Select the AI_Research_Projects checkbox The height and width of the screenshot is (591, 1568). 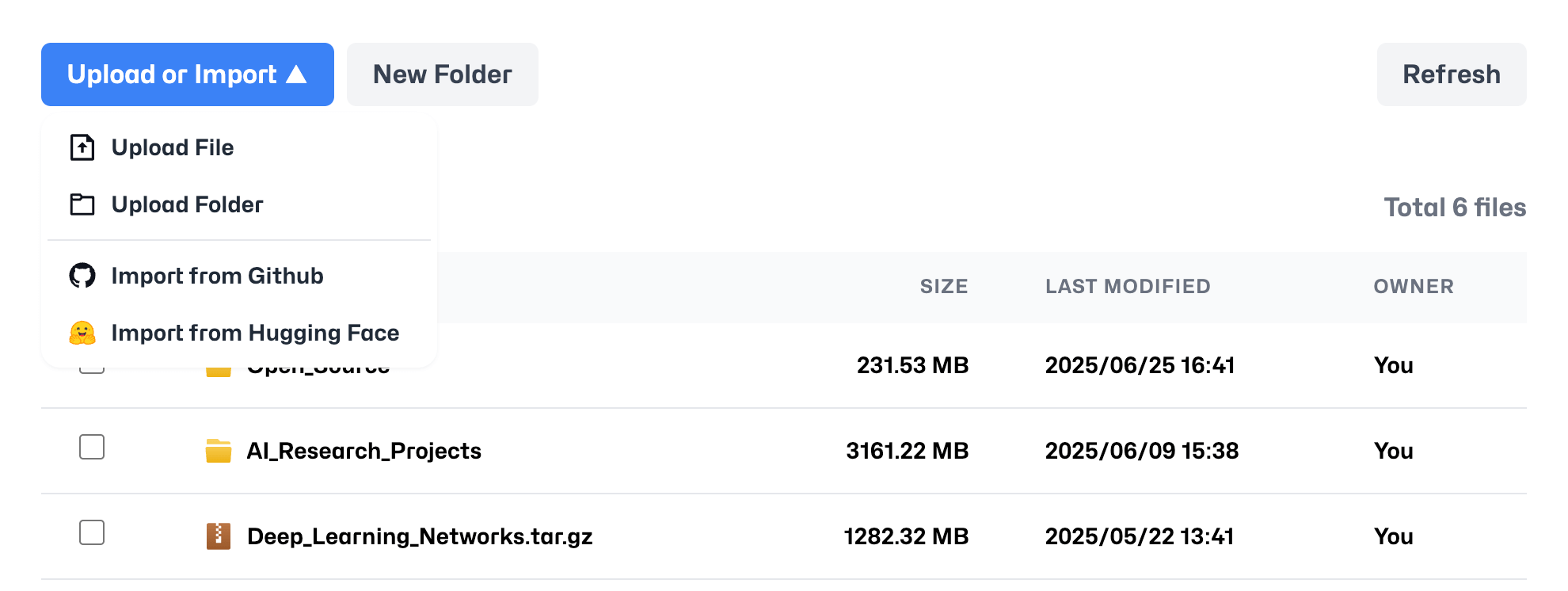92,447
